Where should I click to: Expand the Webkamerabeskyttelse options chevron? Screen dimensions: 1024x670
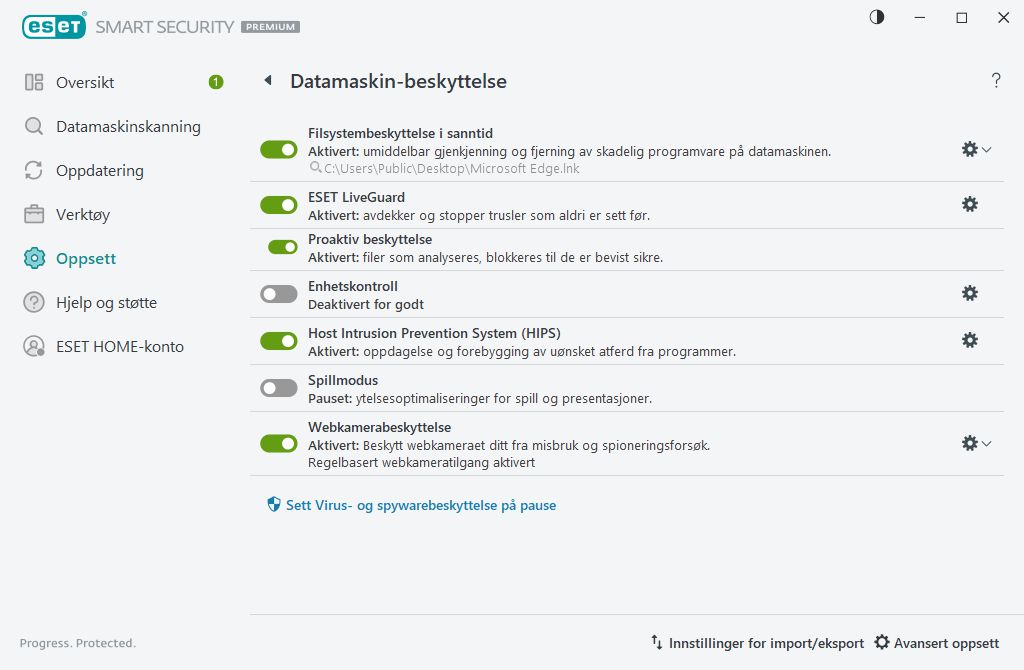[986, 442]
